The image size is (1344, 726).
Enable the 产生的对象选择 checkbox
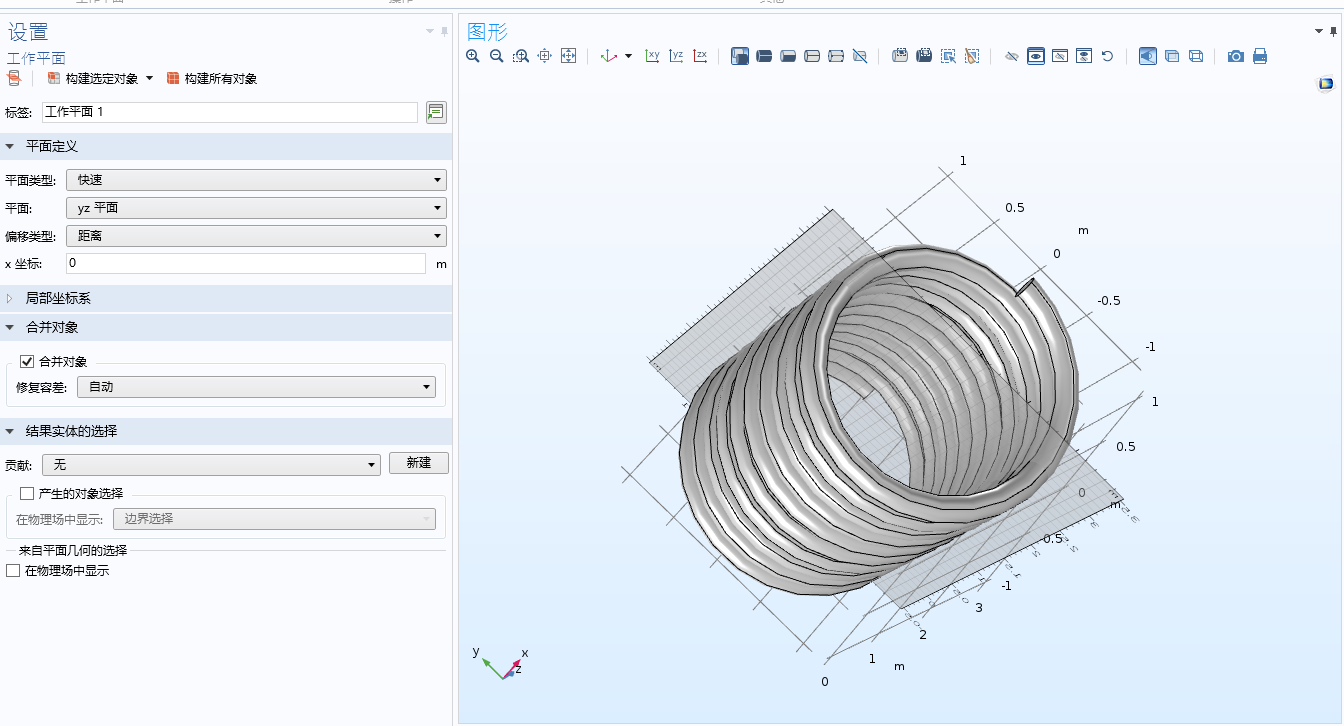27,494
